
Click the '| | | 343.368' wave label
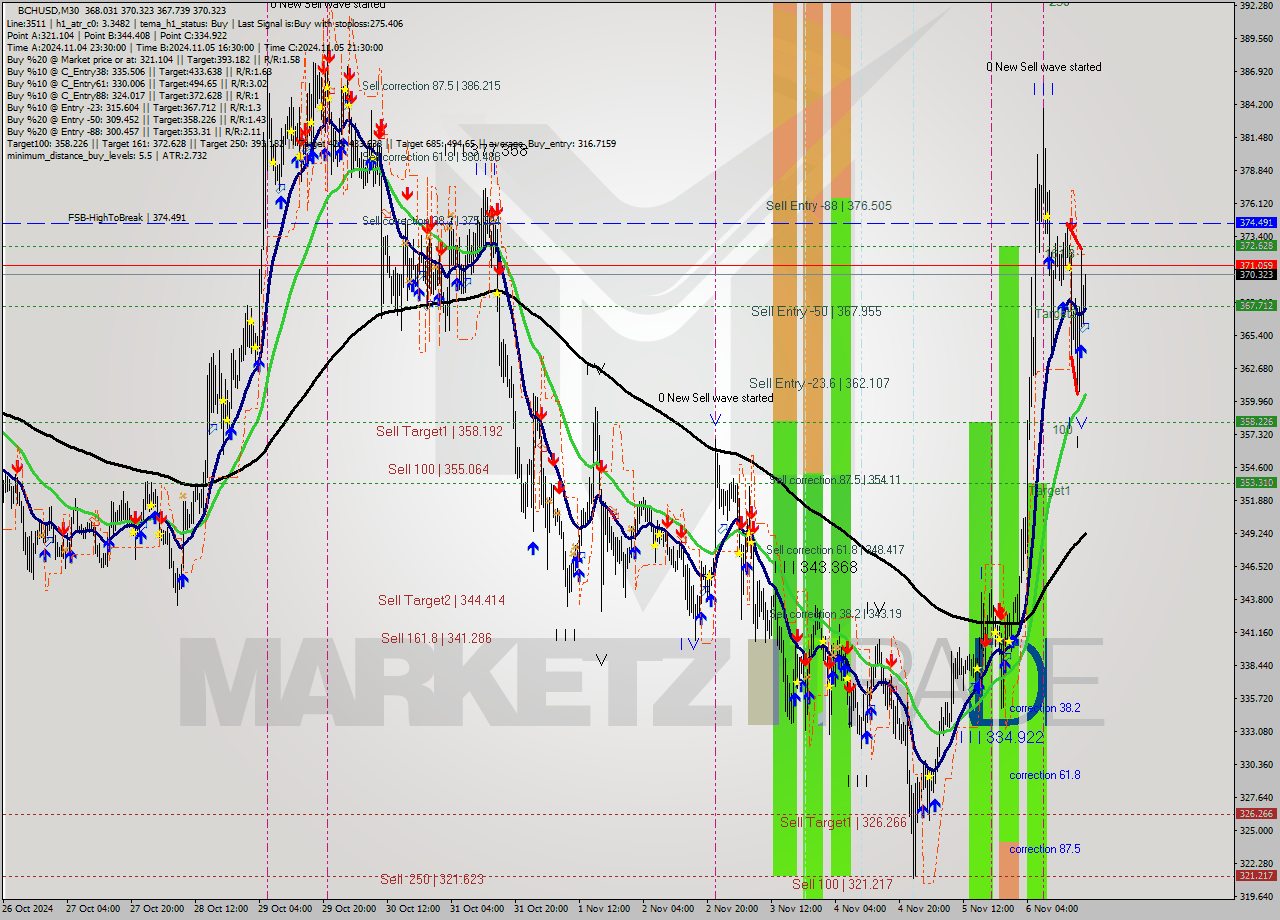coord(814,567)
